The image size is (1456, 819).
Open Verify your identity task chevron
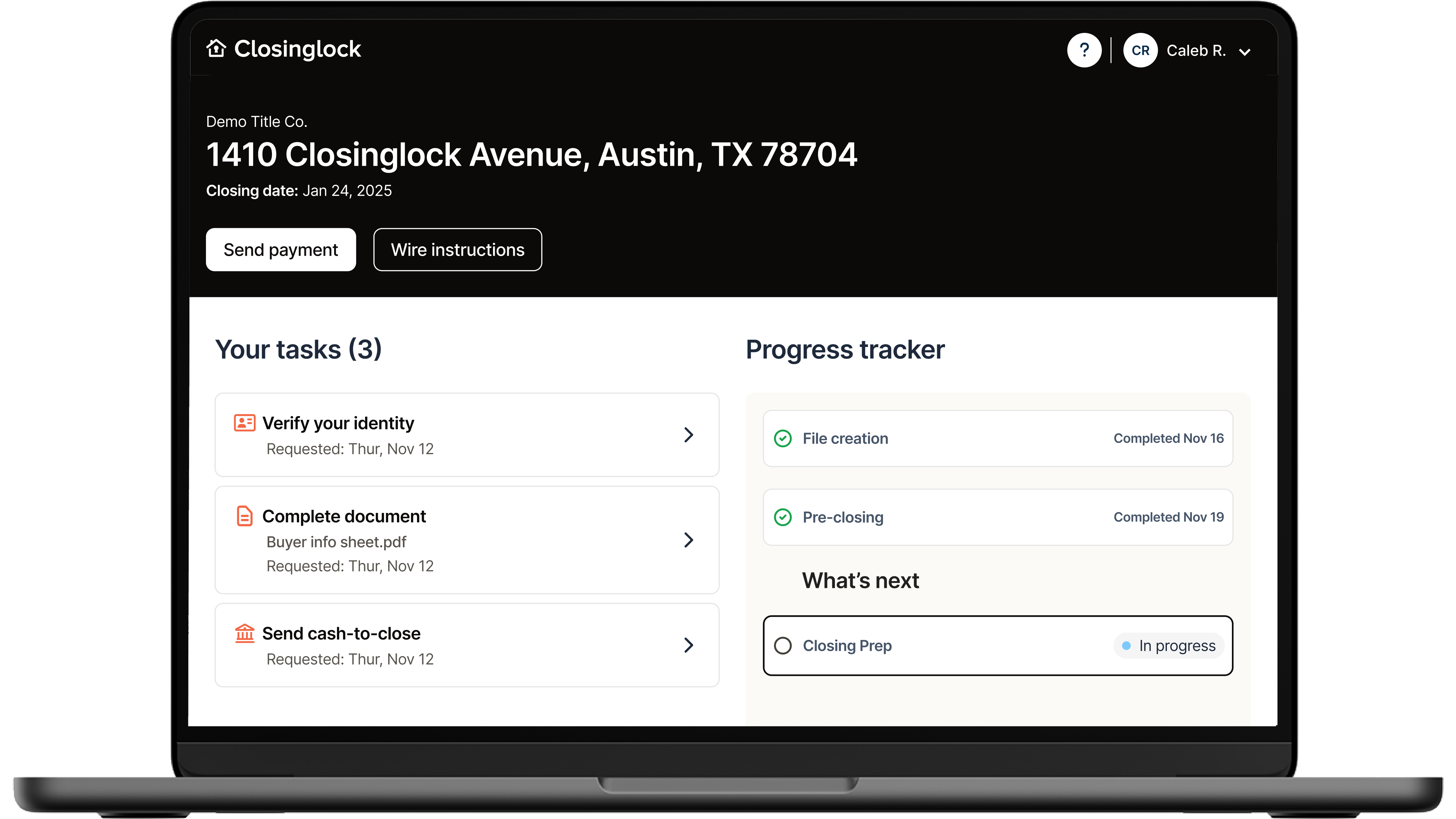(x=688, y=435)
